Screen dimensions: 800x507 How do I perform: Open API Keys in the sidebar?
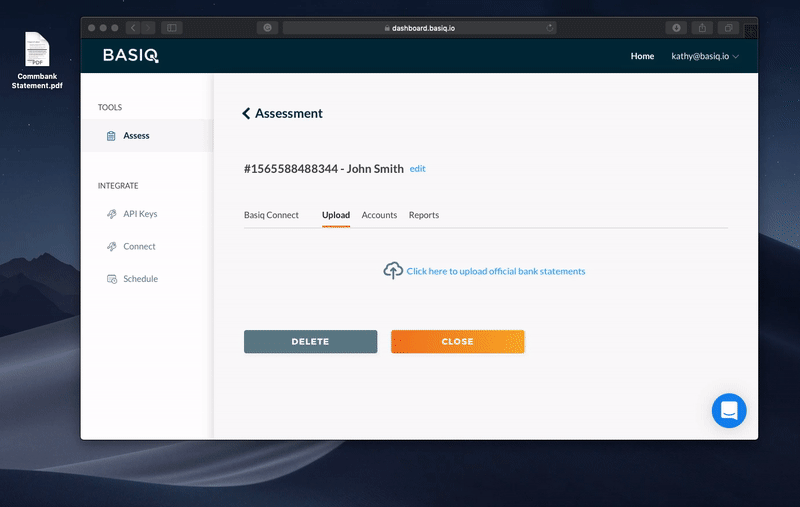tap(140, 214)
